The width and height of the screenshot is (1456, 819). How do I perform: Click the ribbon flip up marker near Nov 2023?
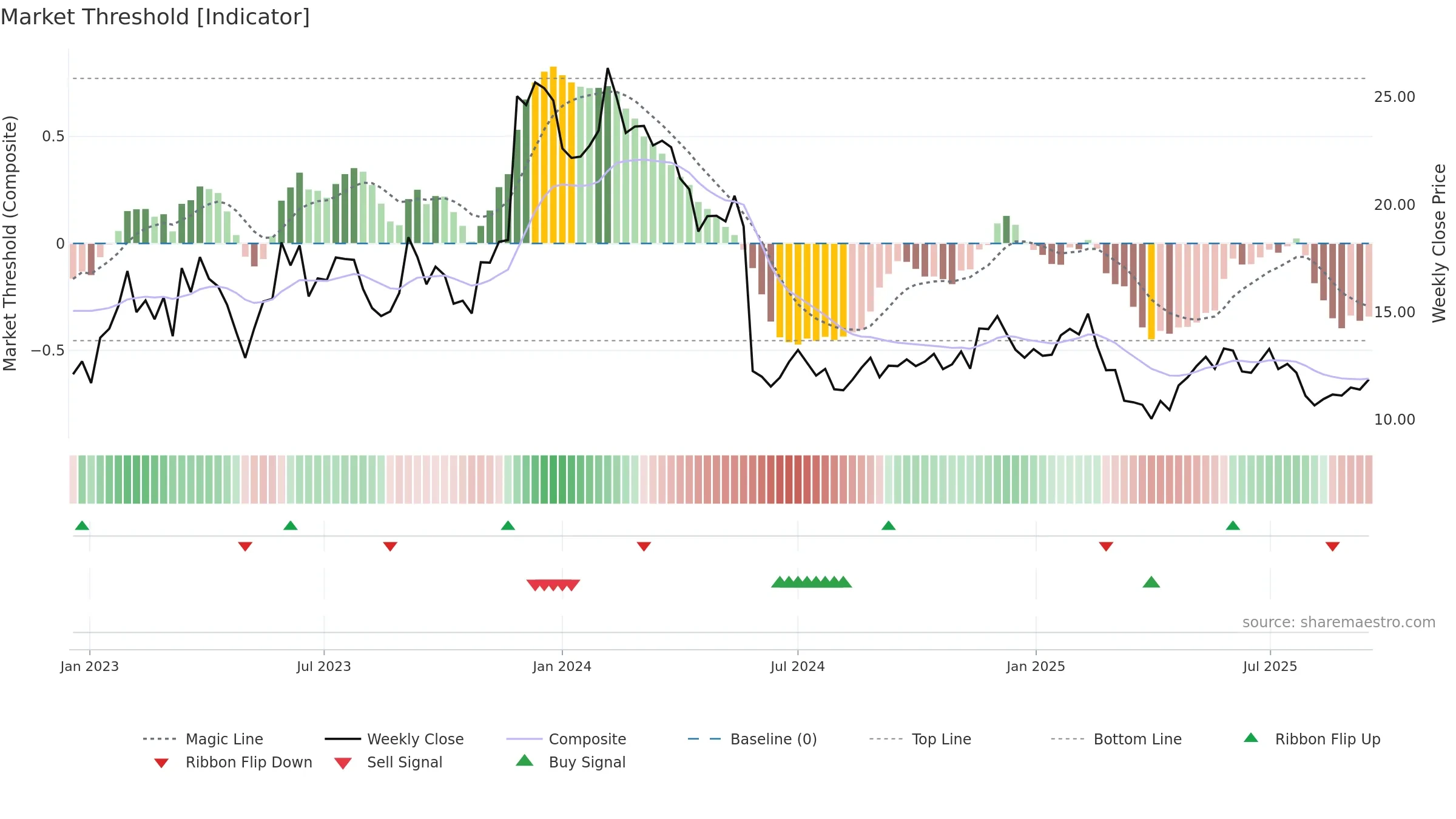pyautogui.click(x=508, y=525)
